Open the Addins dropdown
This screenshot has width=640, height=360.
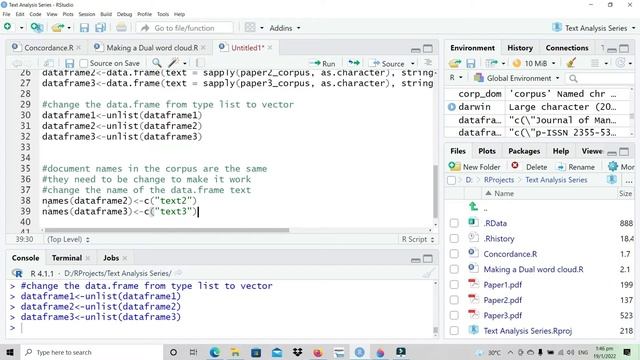tap(285, 28)
